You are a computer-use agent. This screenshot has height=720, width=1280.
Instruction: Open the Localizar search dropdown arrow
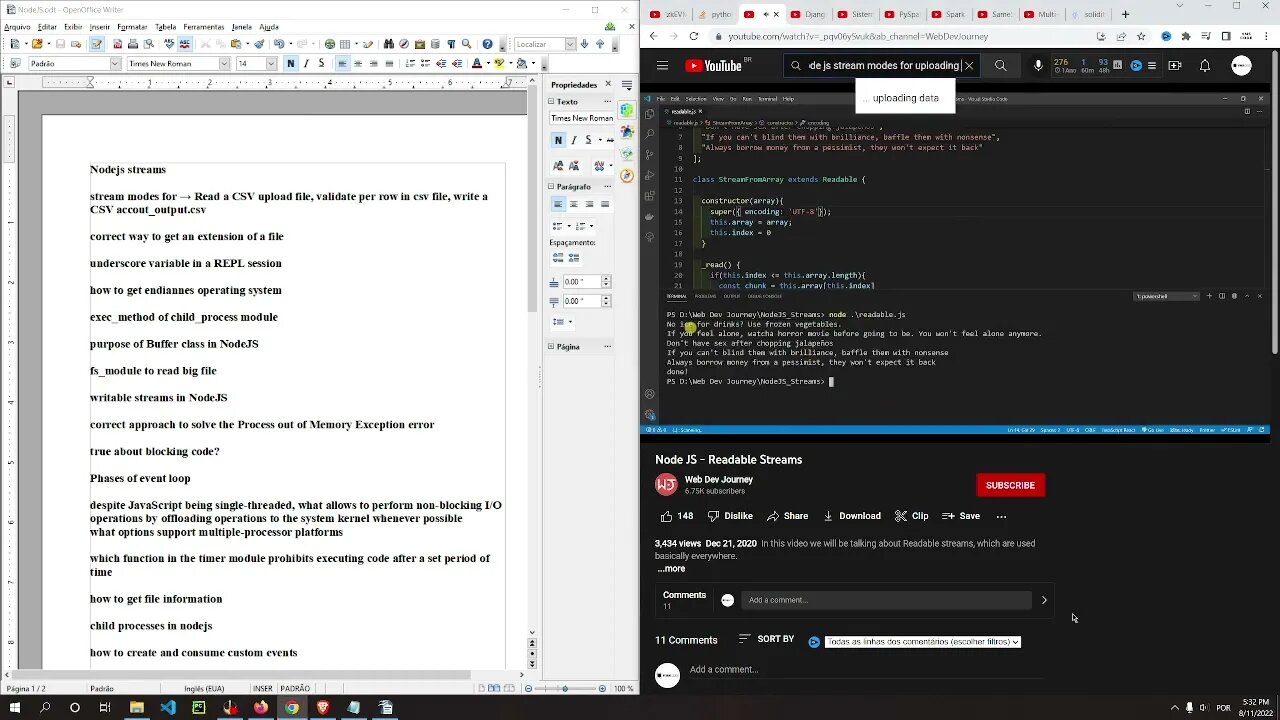pos(570,44)
